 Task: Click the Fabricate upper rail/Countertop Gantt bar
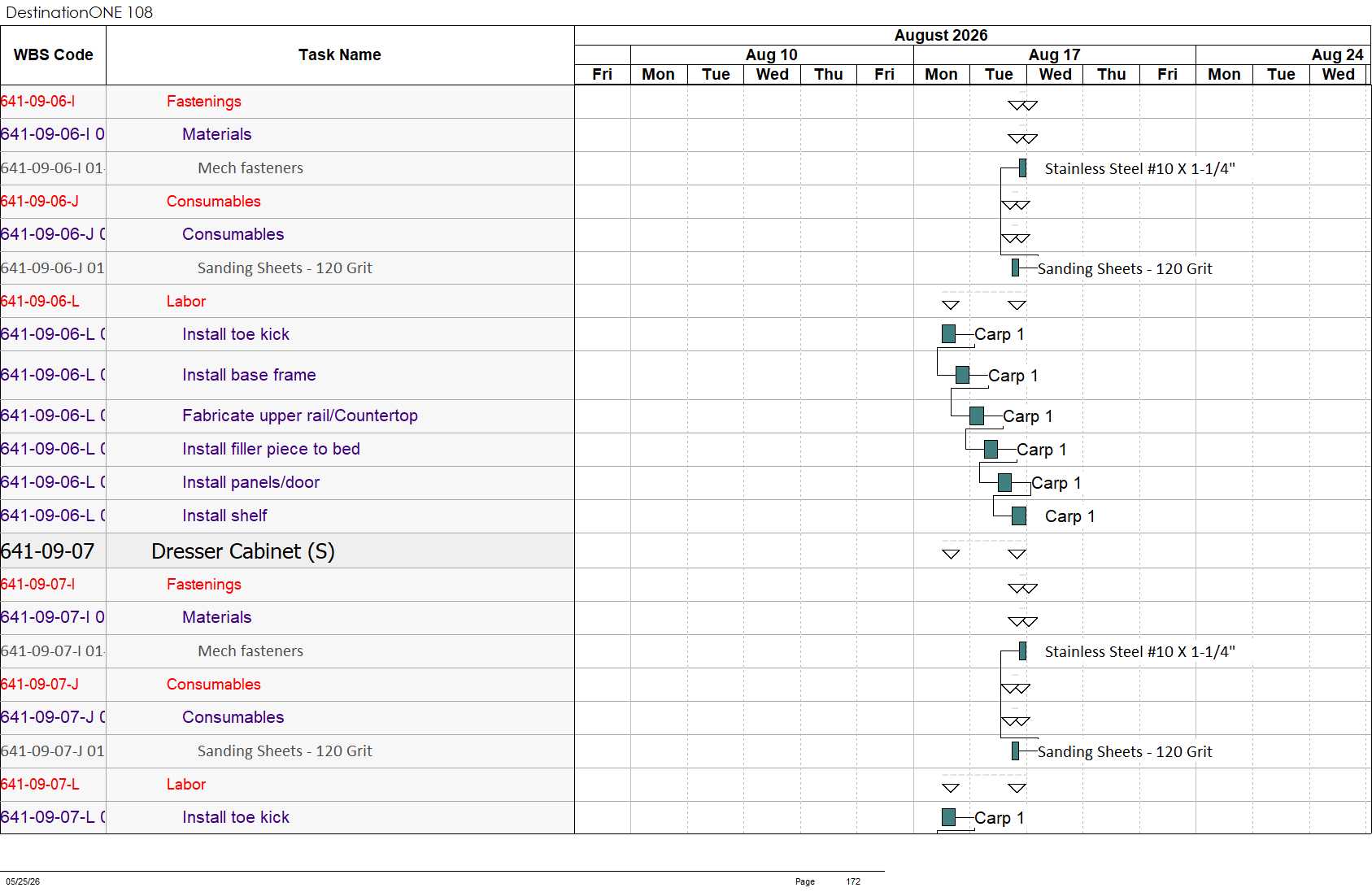pyautogui.click(x=977, y=416)
